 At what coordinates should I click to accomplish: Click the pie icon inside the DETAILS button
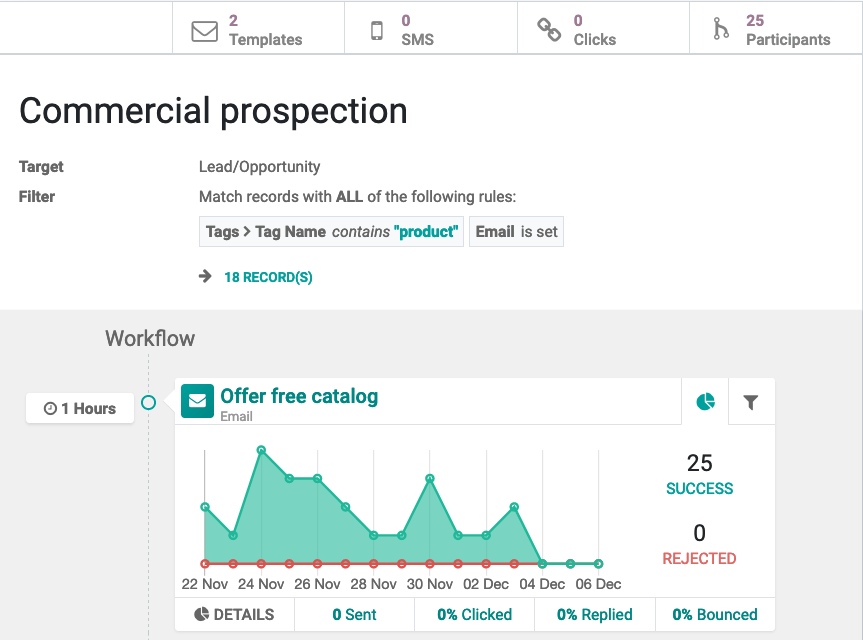200,614
